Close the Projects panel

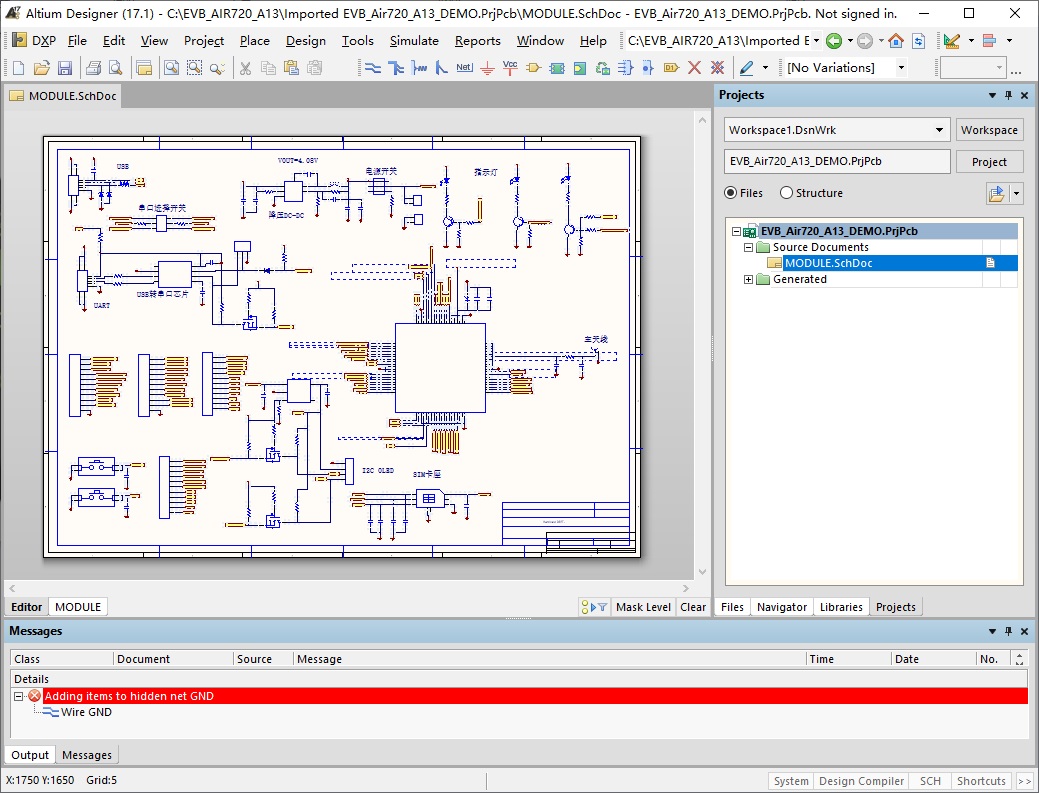tap(1024, 95)
